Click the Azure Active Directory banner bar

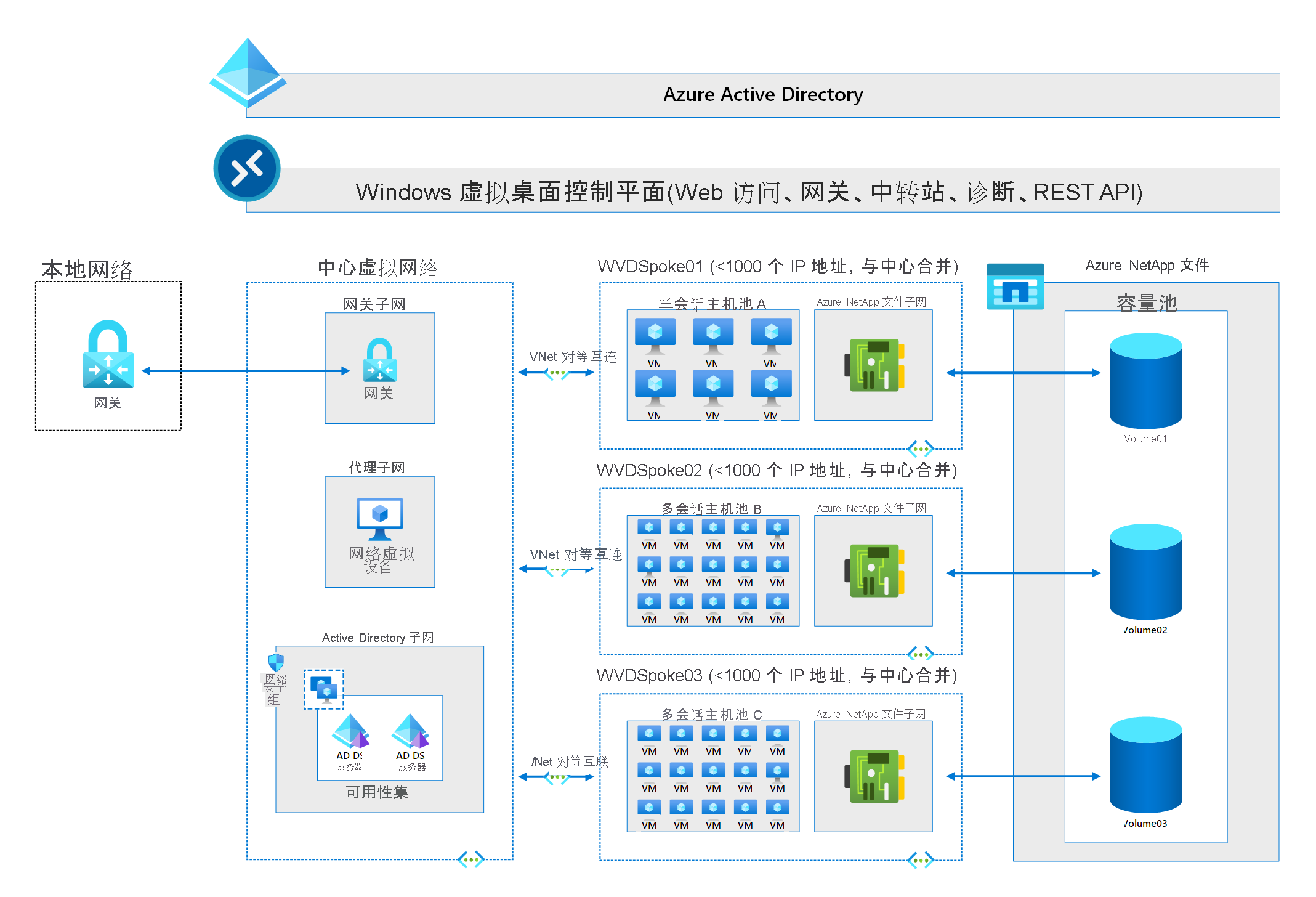point(762,95)
